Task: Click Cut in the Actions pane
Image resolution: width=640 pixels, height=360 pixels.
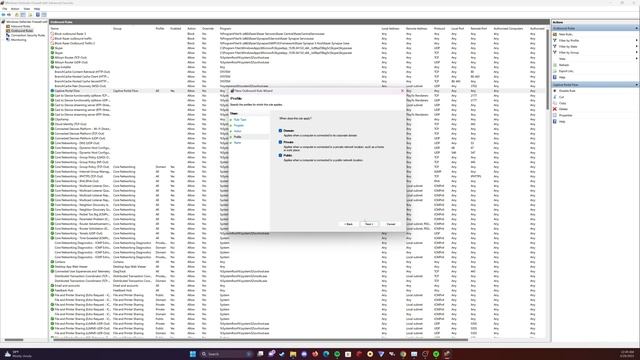Action: 562,97
